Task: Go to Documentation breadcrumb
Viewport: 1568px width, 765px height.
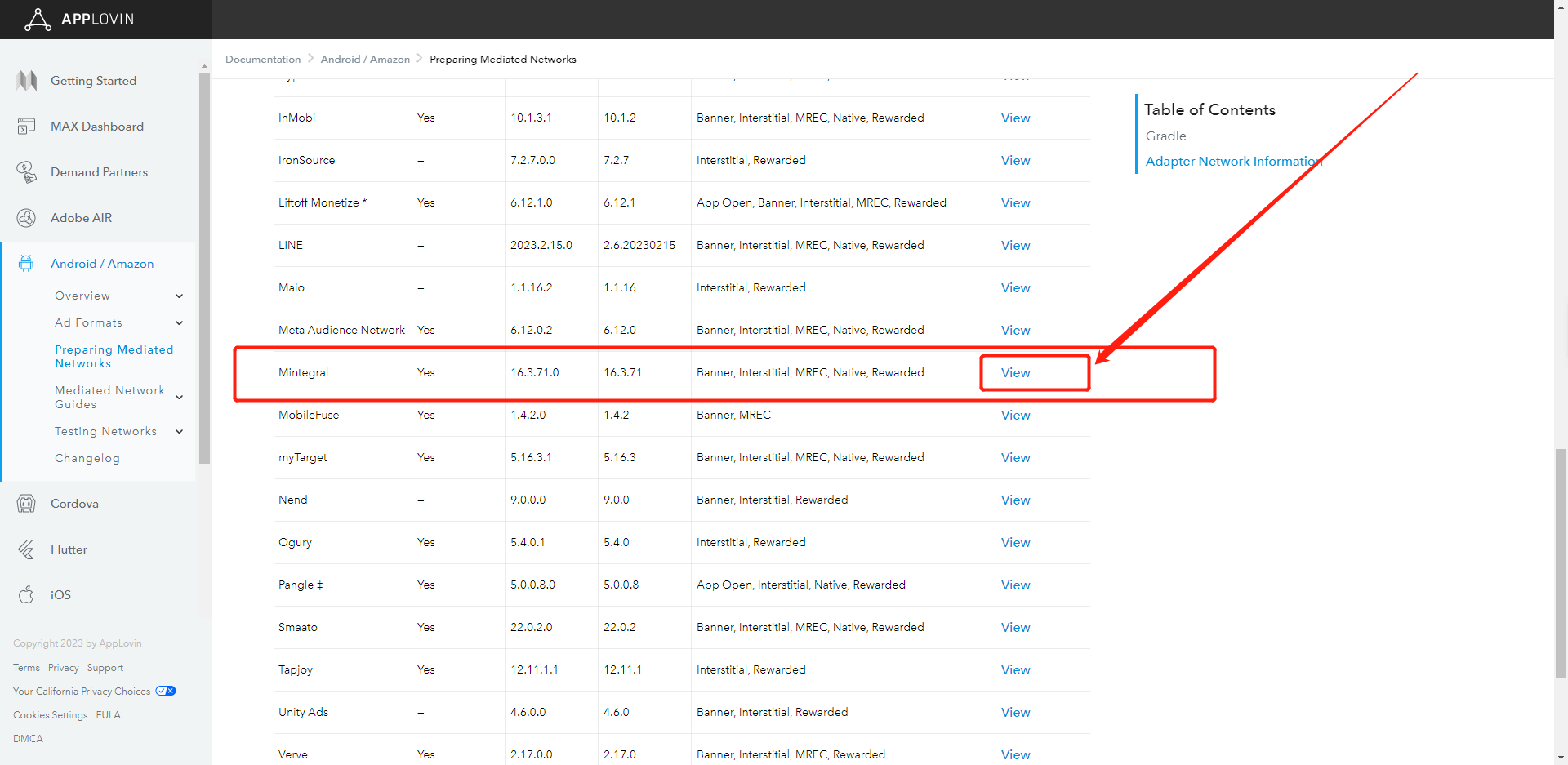Action: [x=263, y=60]
